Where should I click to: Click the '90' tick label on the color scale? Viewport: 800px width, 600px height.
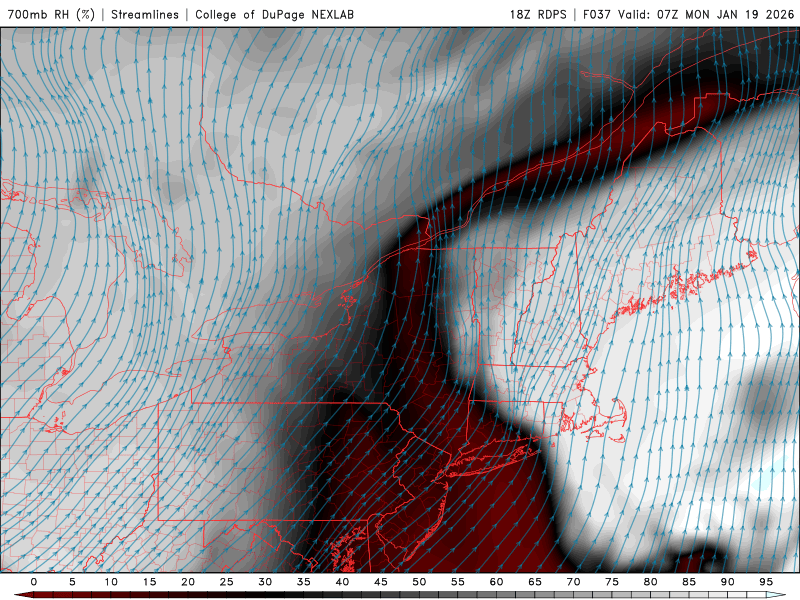[x=727, y=582]
